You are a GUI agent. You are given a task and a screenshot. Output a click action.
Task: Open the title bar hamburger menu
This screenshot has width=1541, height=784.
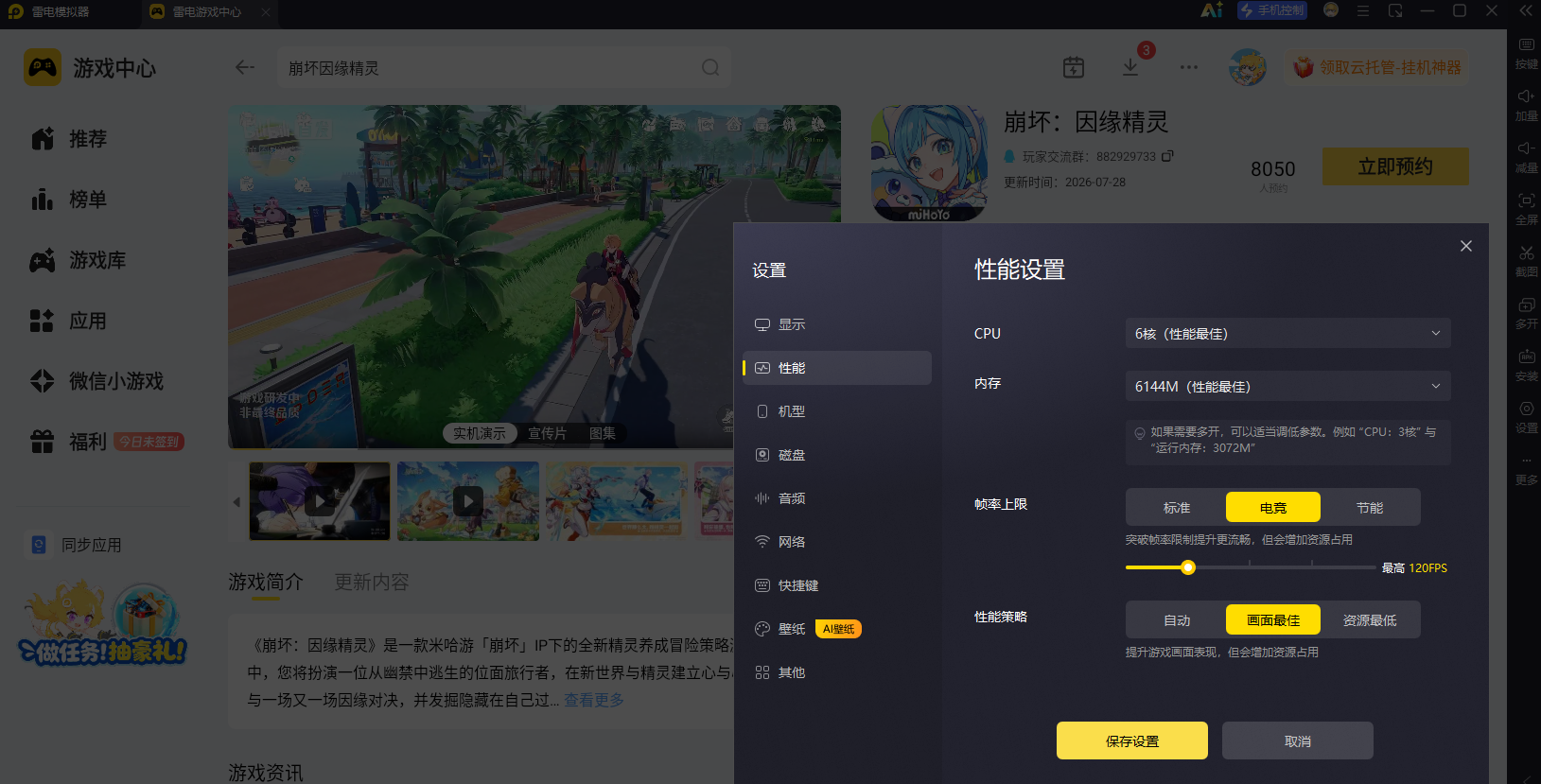pos(1363,10)
